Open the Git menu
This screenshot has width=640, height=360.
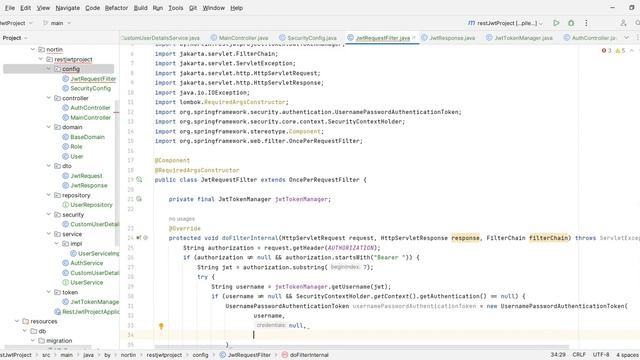193,8
